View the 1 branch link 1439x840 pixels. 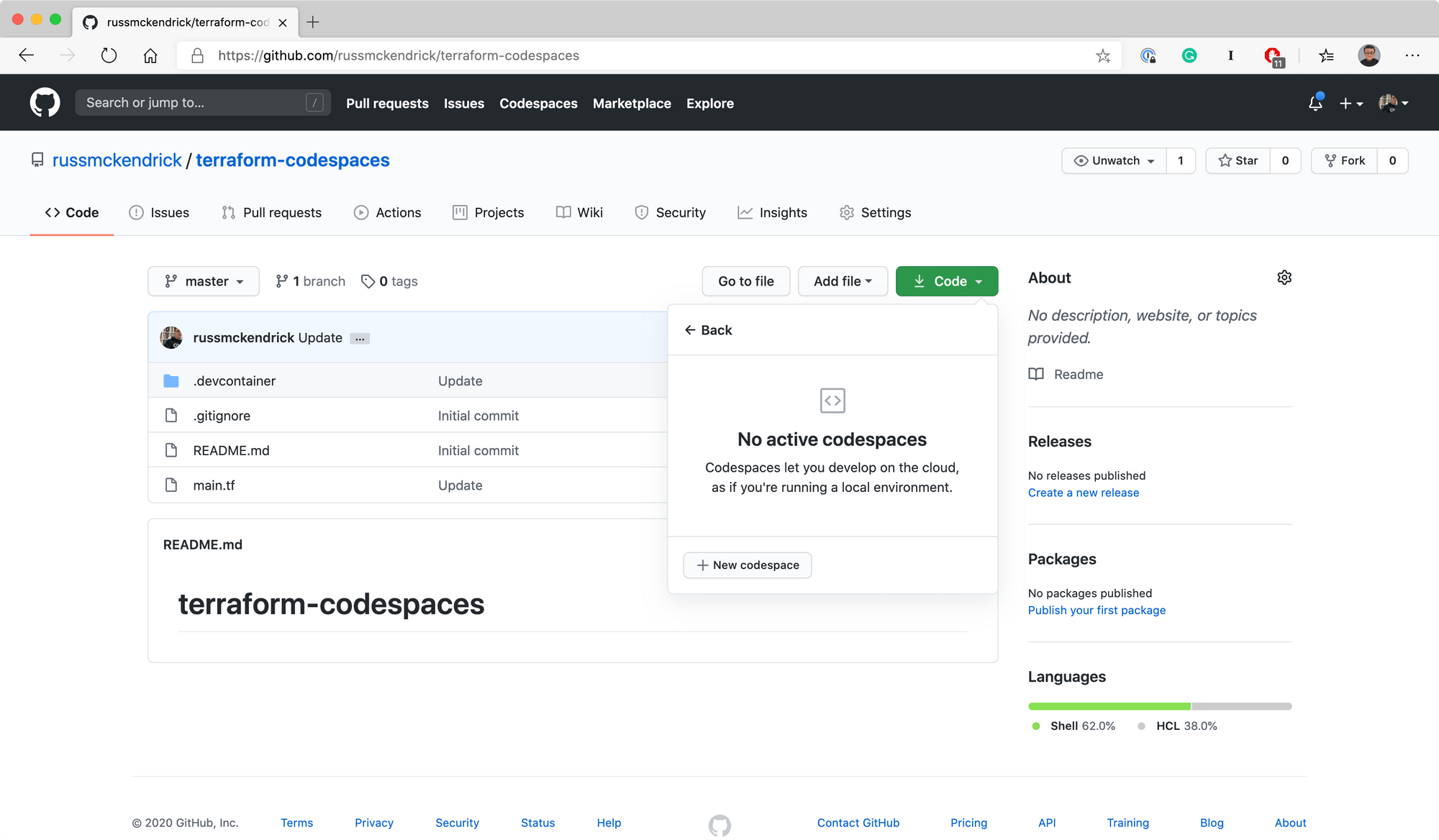point(310,281)
